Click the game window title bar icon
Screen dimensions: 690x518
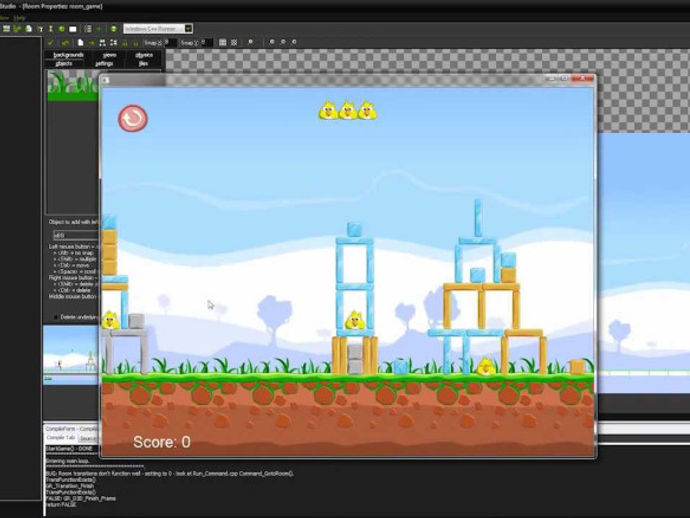pyautogui.click(x=106, y=80)
